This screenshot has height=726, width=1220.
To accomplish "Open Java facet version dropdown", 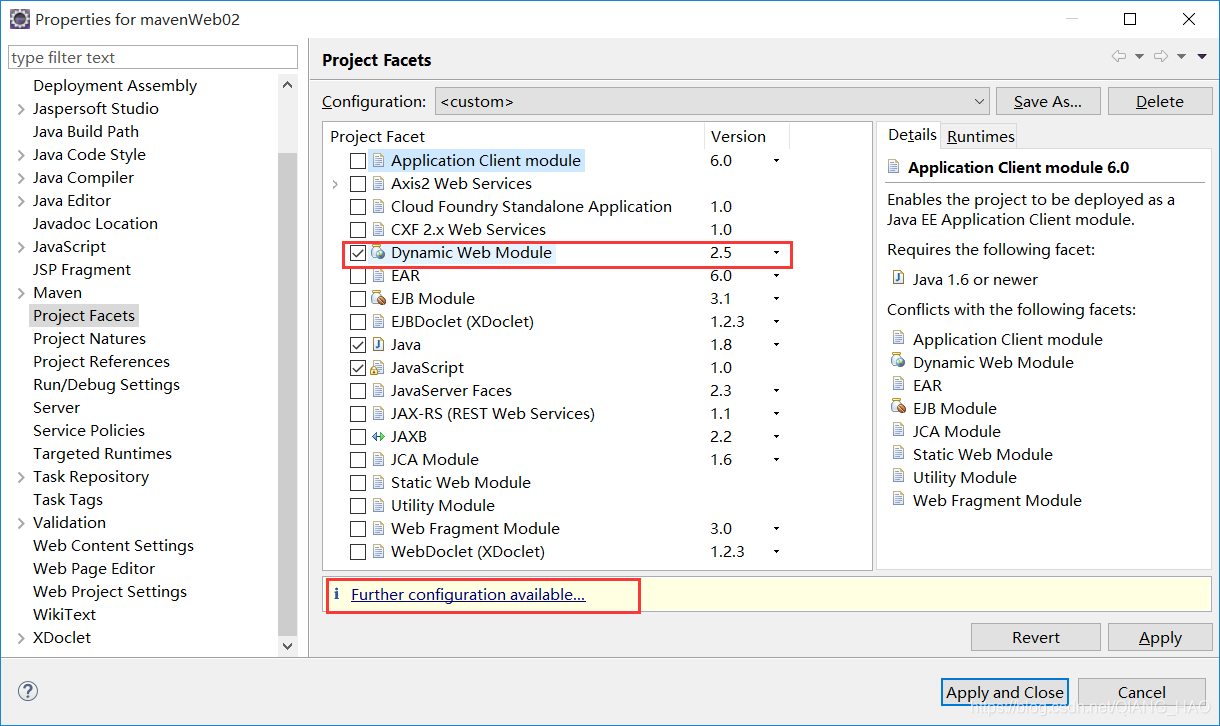I will (x=776, y=345).
